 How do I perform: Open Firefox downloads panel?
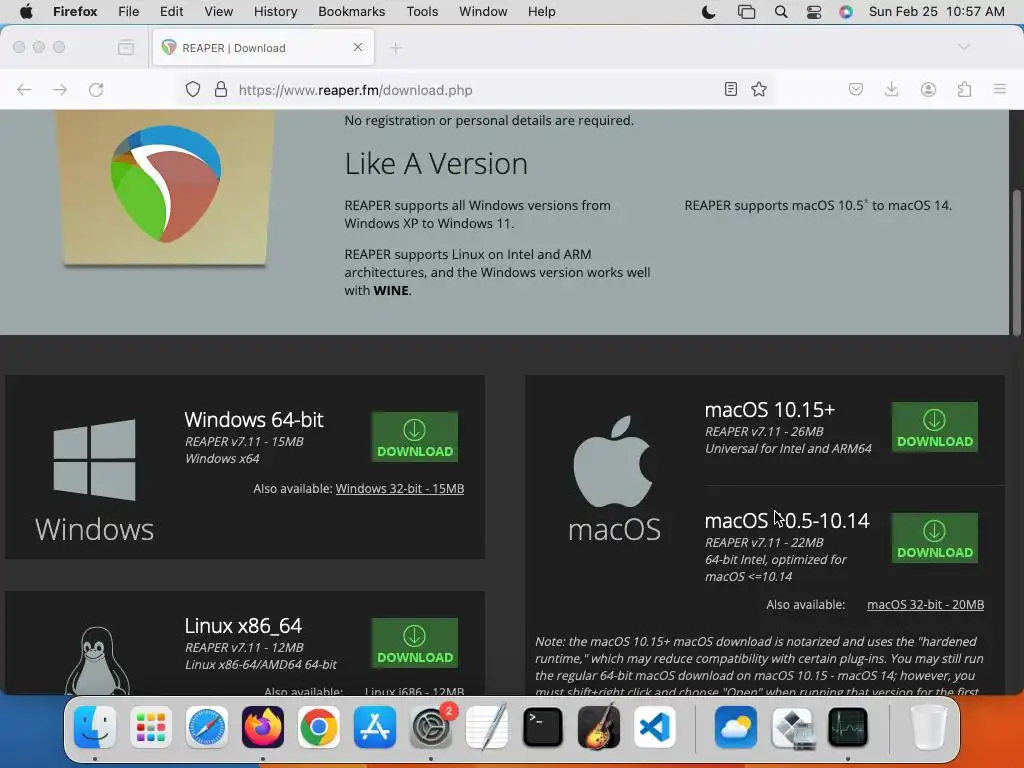891,89
